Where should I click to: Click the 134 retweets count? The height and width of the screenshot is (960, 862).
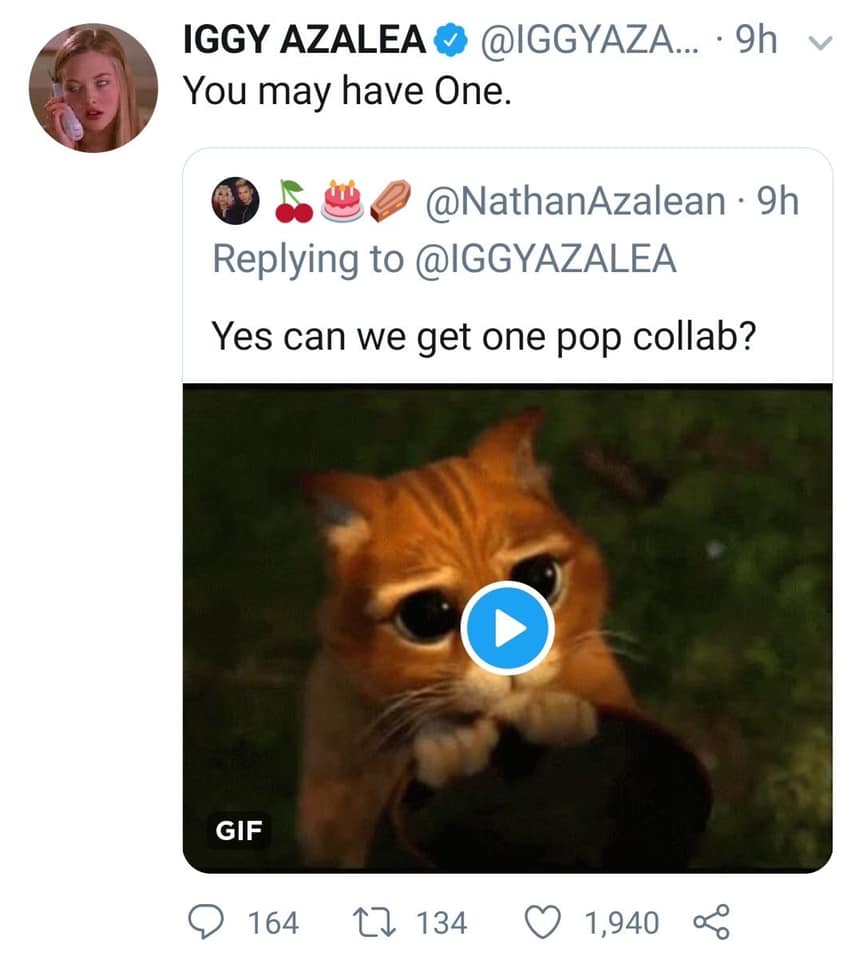coord(441,922)
